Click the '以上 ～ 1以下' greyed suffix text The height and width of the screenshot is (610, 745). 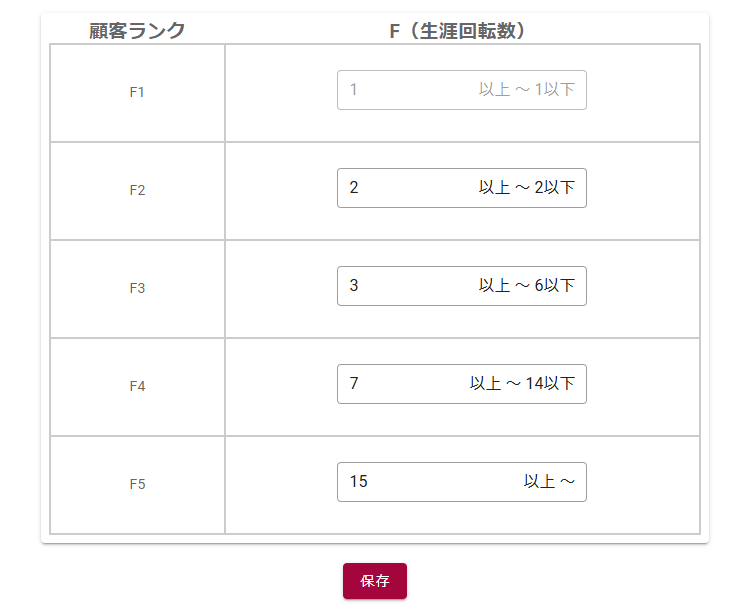(x=526, y=90)
